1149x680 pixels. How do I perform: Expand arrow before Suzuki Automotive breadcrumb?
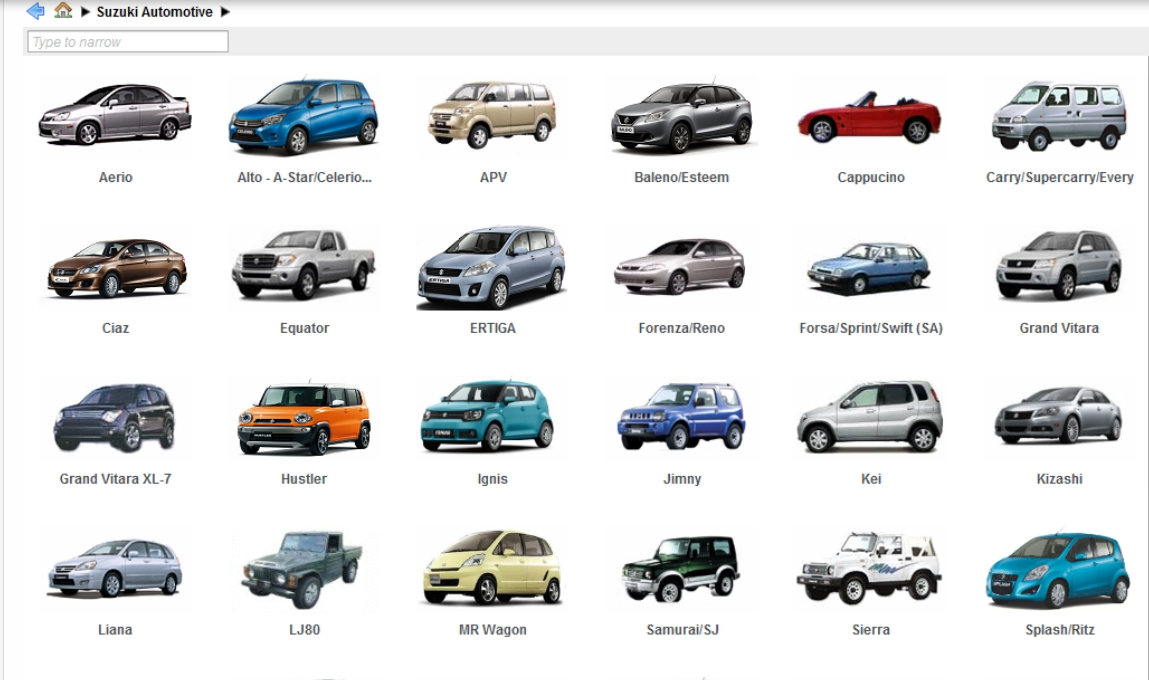pyautogui.click(x=85, y=12)
